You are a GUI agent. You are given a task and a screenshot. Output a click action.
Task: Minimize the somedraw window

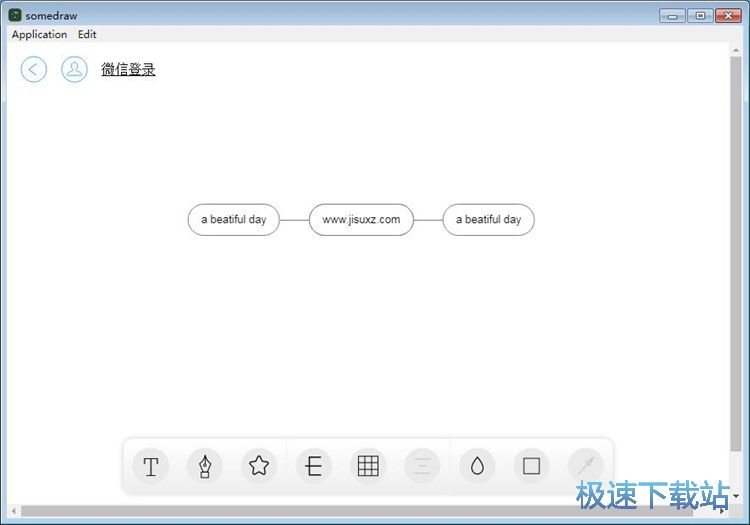pos(673,16)
